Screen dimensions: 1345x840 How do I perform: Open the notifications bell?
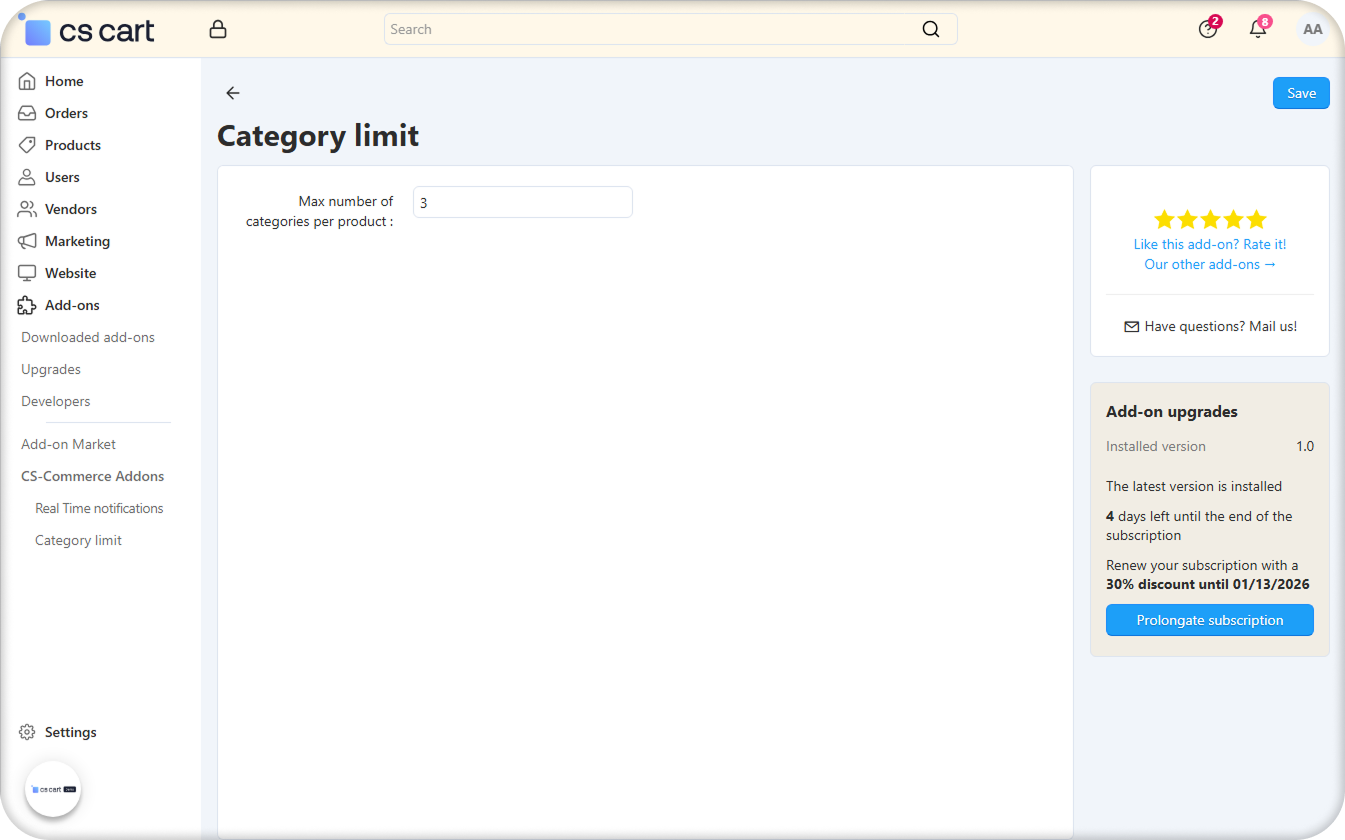(1258, 29)
